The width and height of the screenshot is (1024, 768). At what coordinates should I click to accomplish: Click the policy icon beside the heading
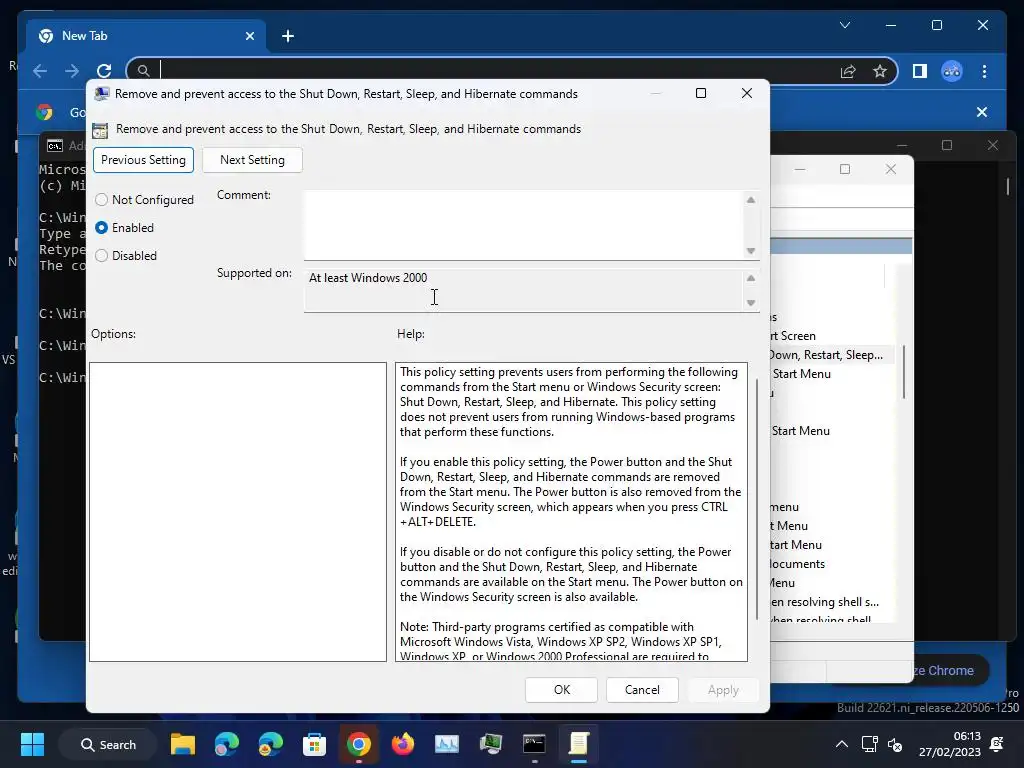(x=100, y=130)
